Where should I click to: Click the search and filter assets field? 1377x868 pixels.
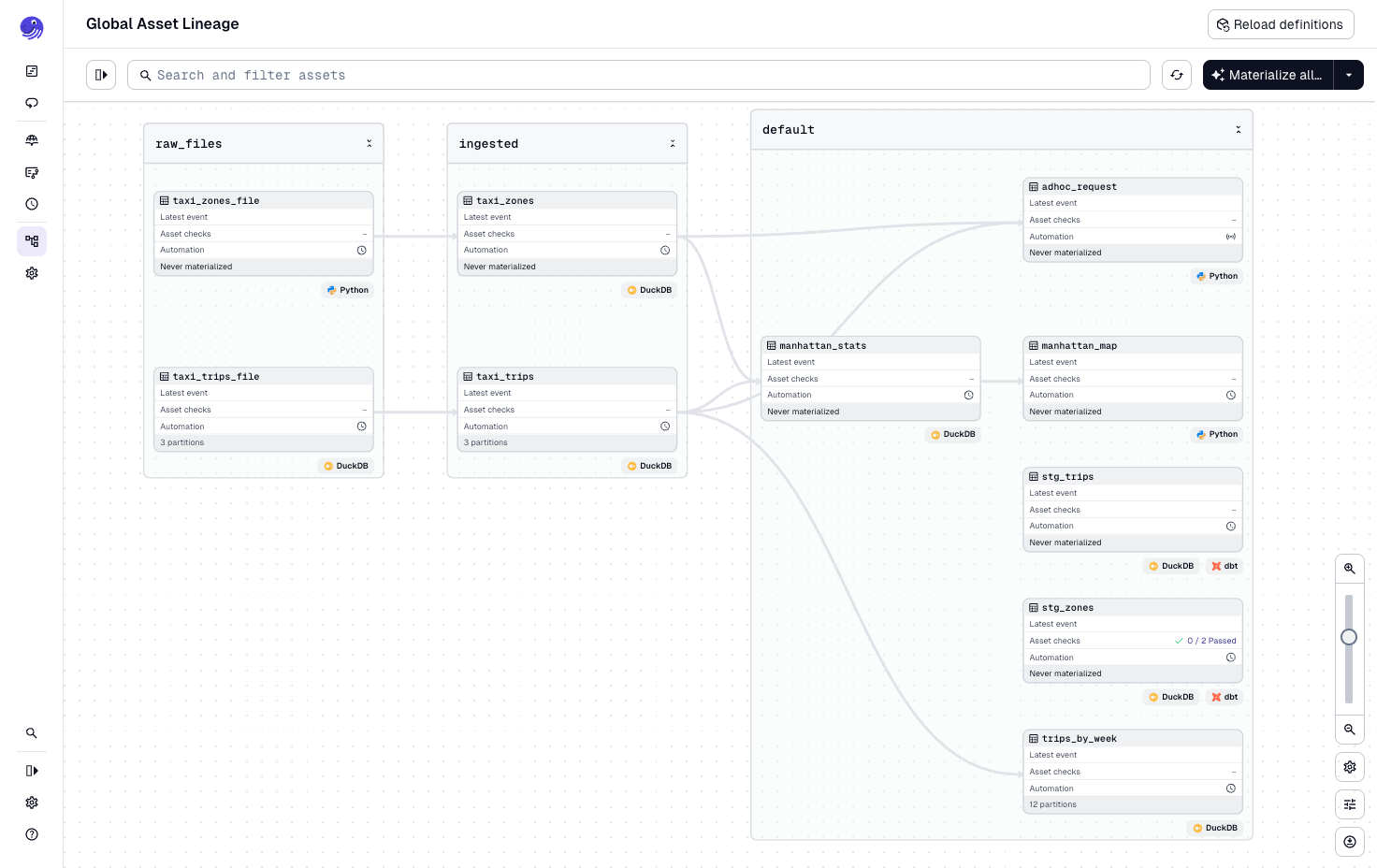[x=639, y=75]
